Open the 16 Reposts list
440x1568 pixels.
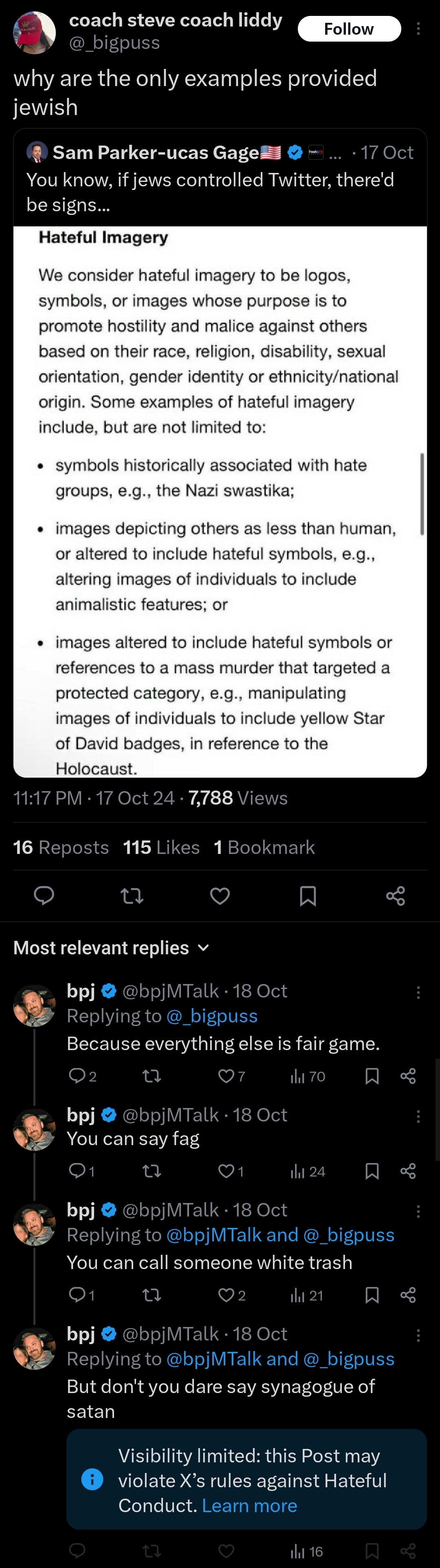pos(61,847)
